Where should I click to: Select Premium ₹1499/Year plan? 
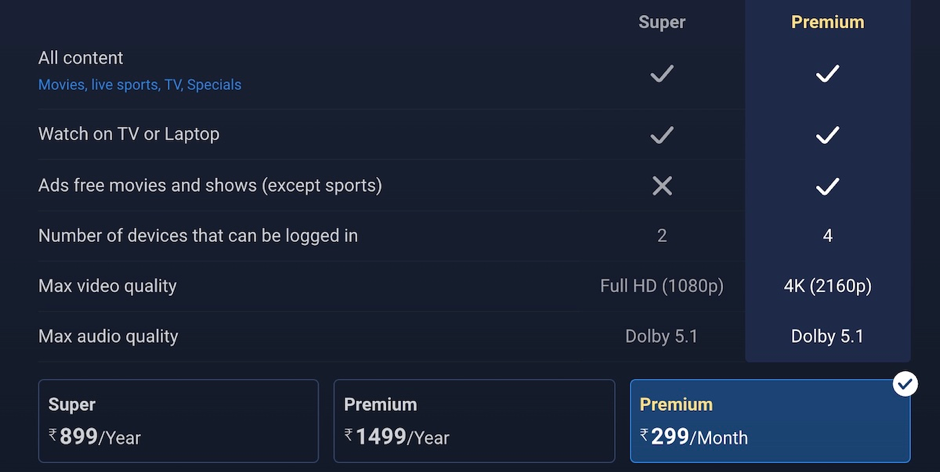coord(474,420)
